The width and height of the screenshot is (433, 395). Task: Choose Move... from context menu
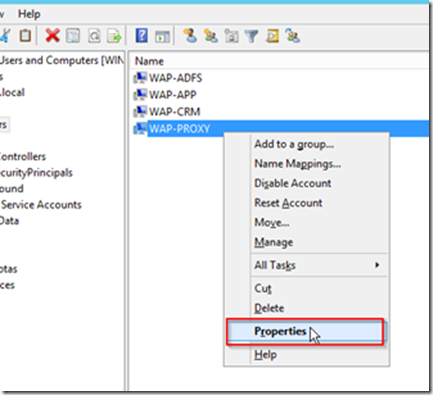[272, 222]
